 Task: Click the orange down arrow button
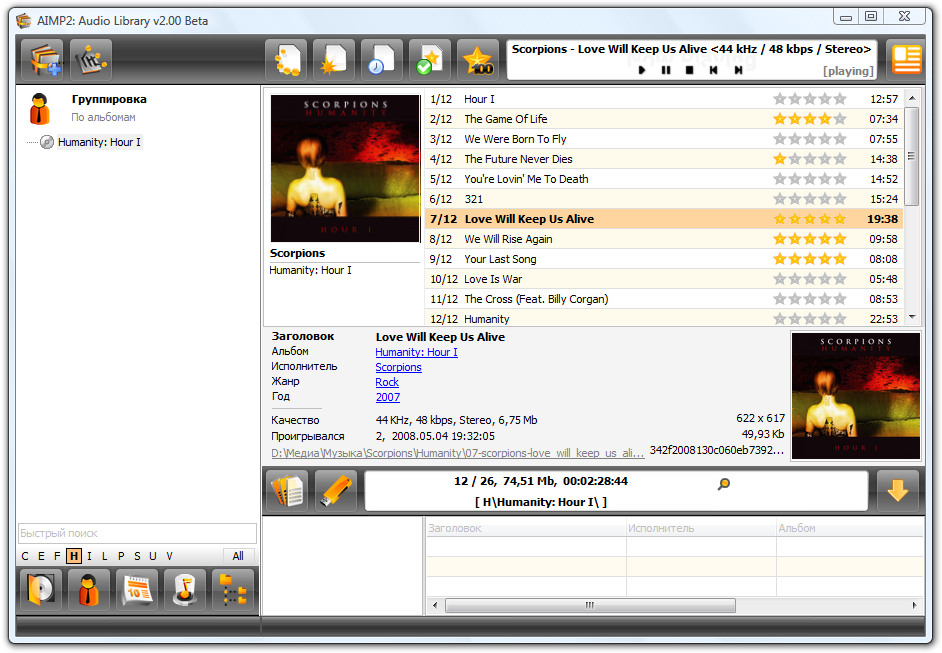point(898,491)
